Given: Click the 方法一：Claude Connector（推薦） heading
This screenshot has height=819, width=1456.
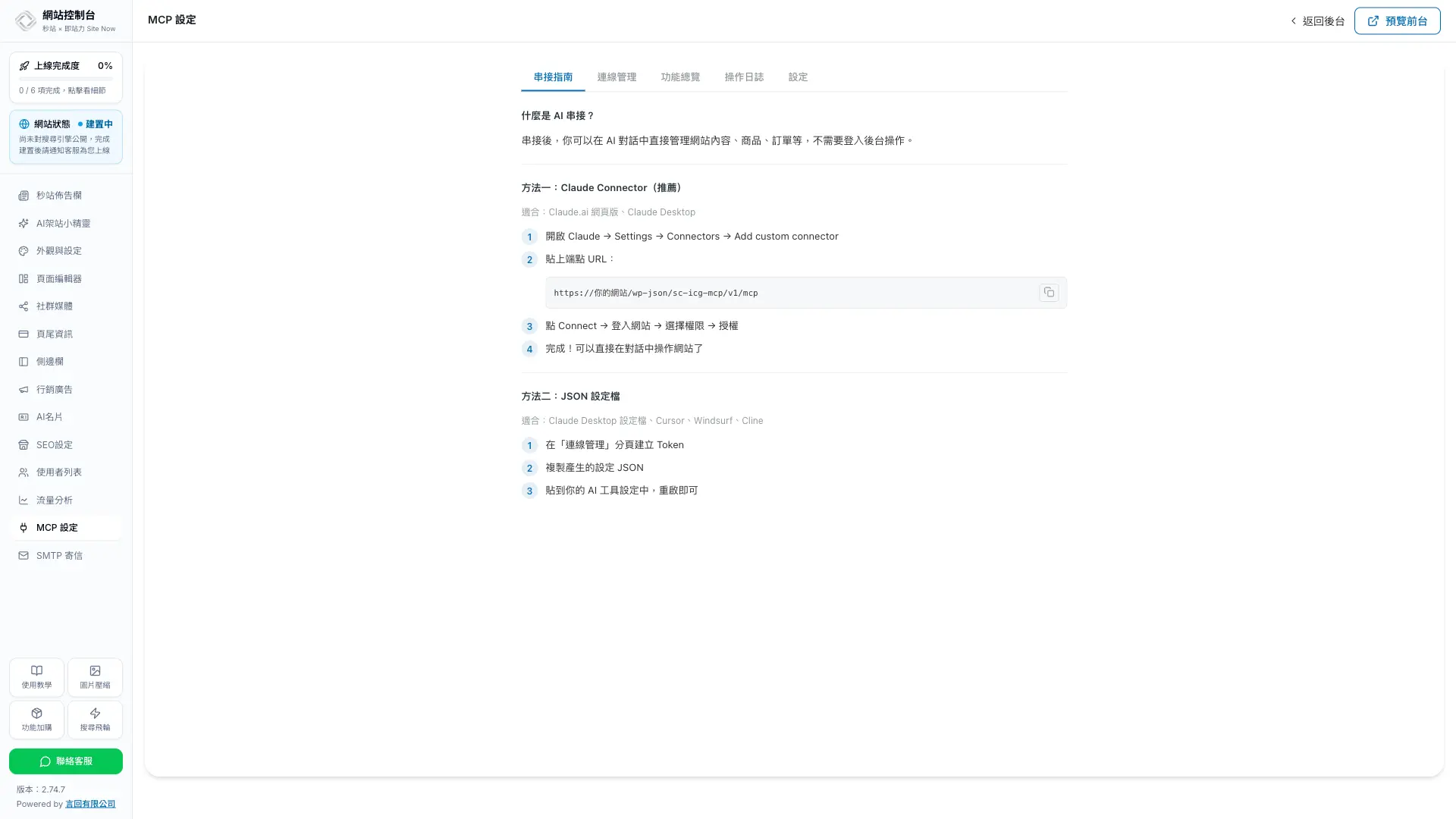Looking at the screenshot, I should click(x=602, y=188).
